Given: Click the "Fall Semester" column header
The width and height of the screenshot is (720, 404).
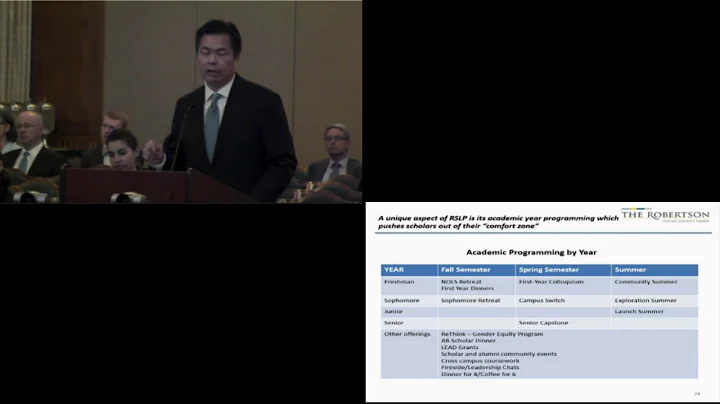Looking at the screenshot, I should coord(466,270).
